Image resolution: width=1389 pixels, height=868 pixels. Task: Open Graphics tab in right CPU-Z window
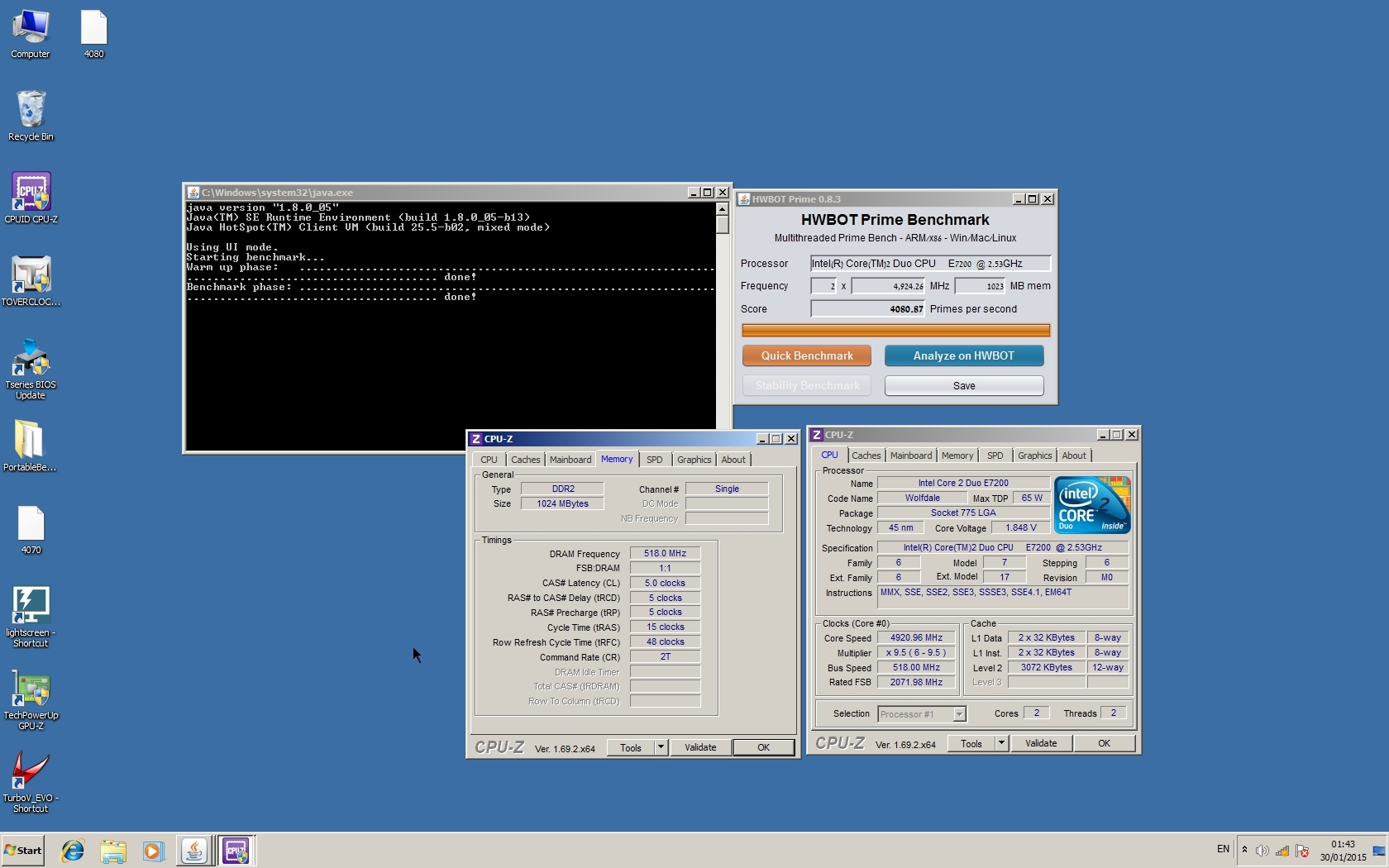coord(1034,455)
